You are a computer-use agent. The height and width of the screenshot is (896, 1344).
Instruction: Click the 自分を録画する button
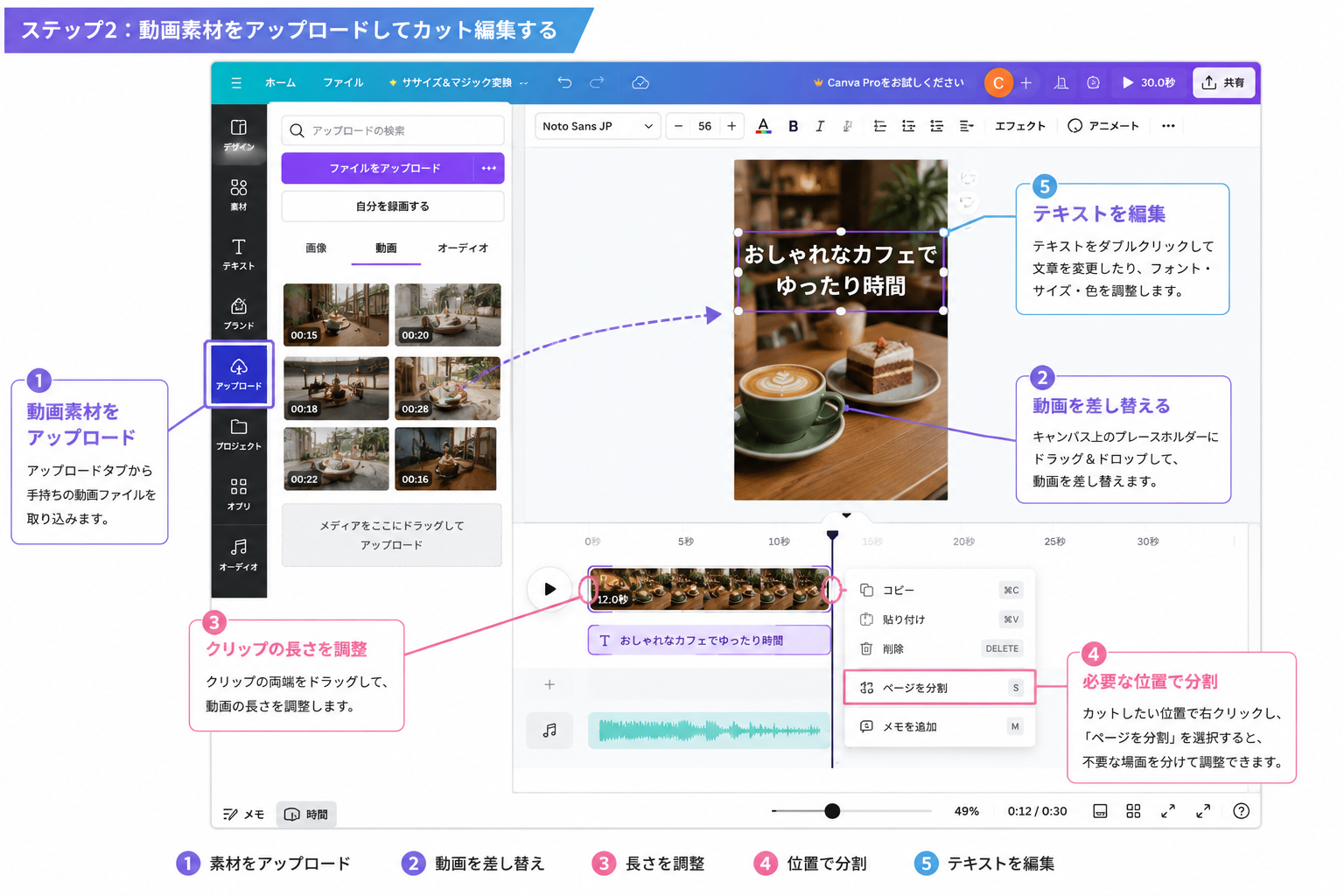(x=393, y=206)
